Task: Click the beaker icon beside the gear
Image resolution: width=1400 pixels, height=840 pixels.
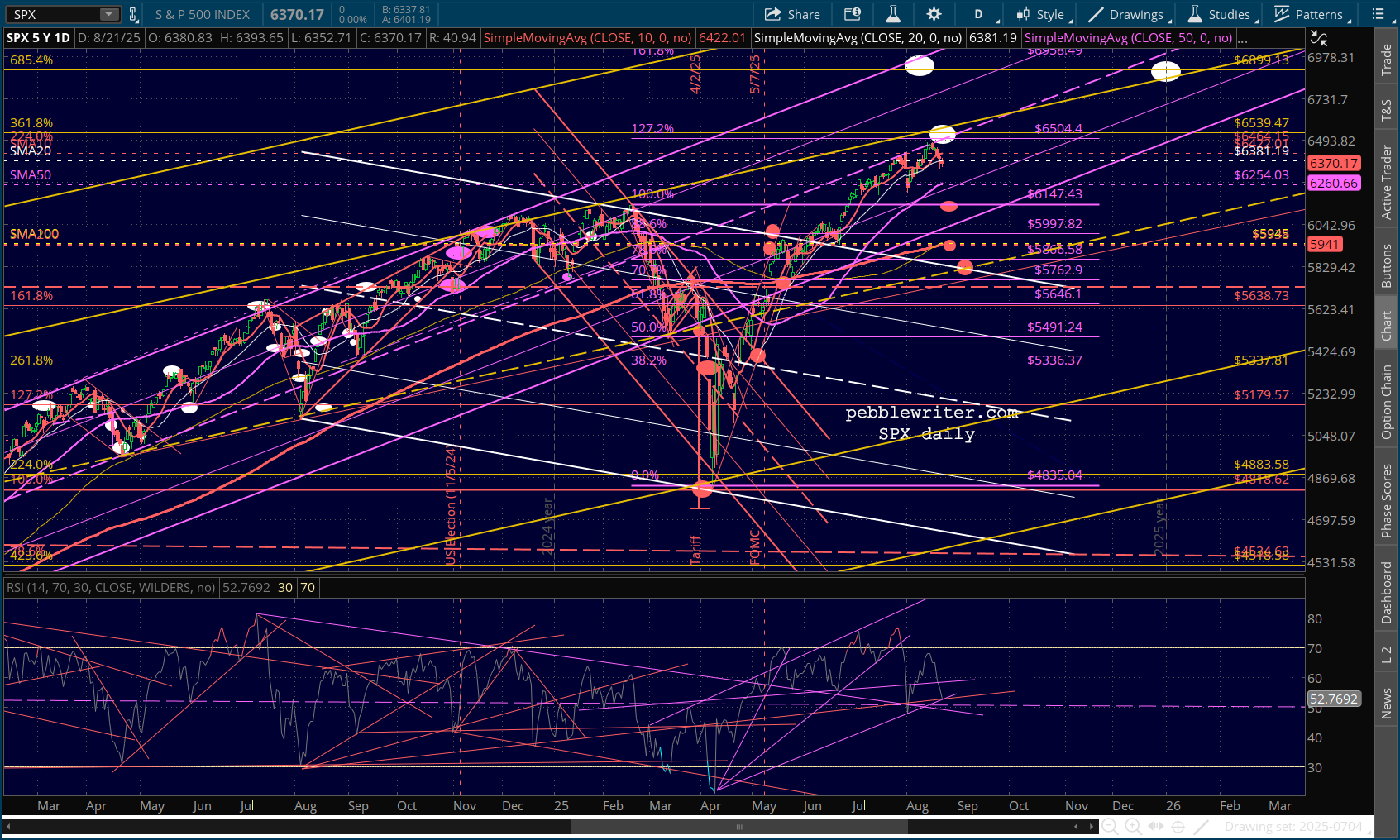Action: pyautogui.click(x=893, y=14)
